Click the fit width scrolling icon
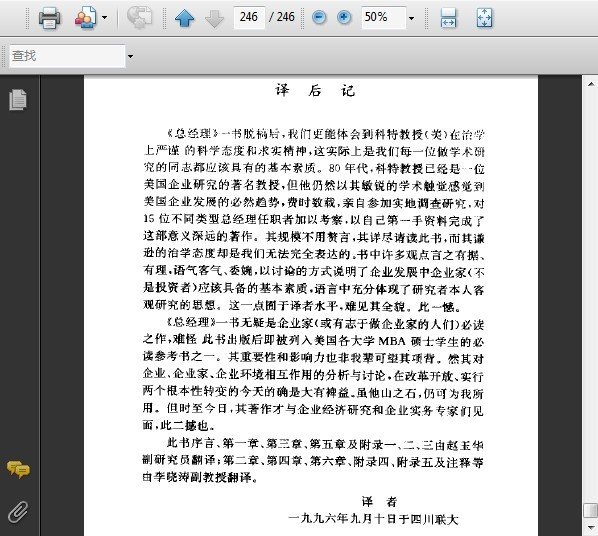This screenshot has width=598, height=536. [448, 18]
